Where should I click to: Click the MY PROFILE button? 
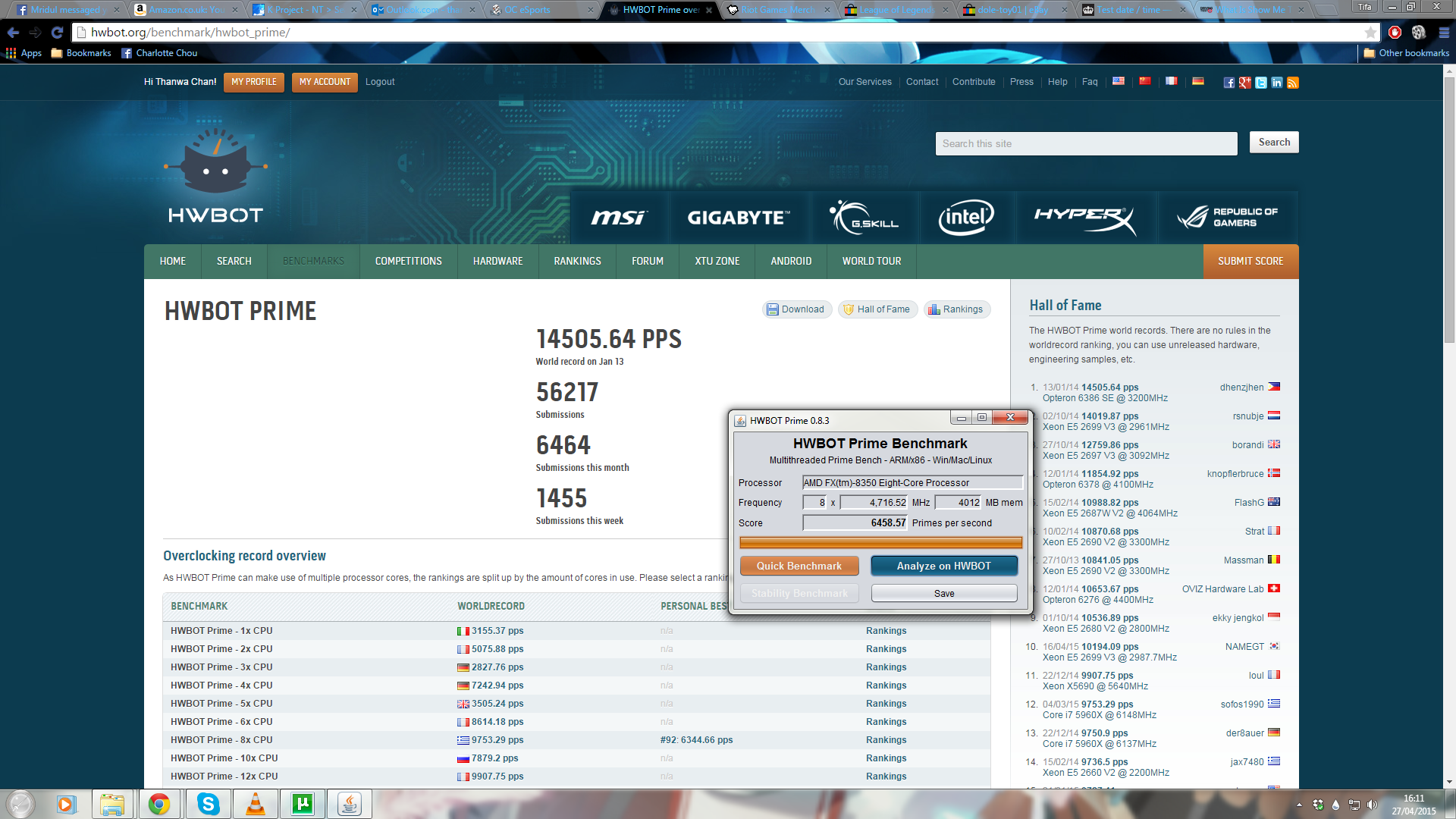[254, 82]
